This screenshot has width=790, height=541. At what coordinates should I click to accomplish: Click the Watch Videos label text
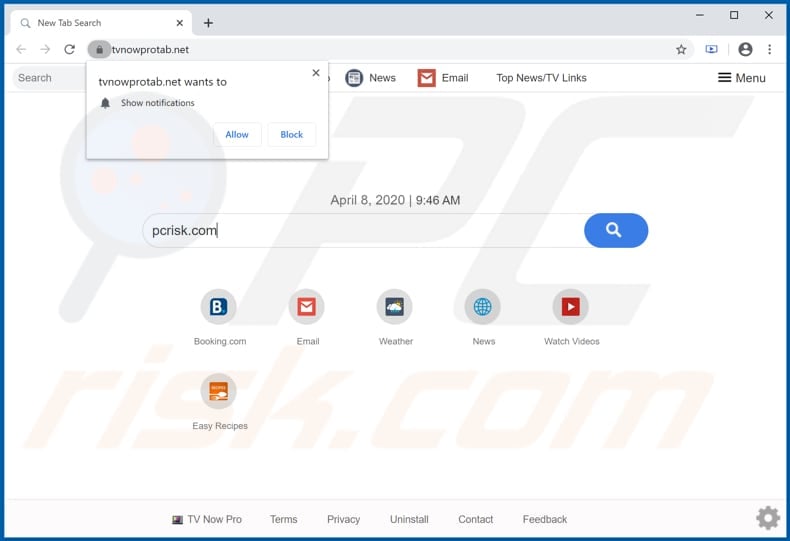572,342
